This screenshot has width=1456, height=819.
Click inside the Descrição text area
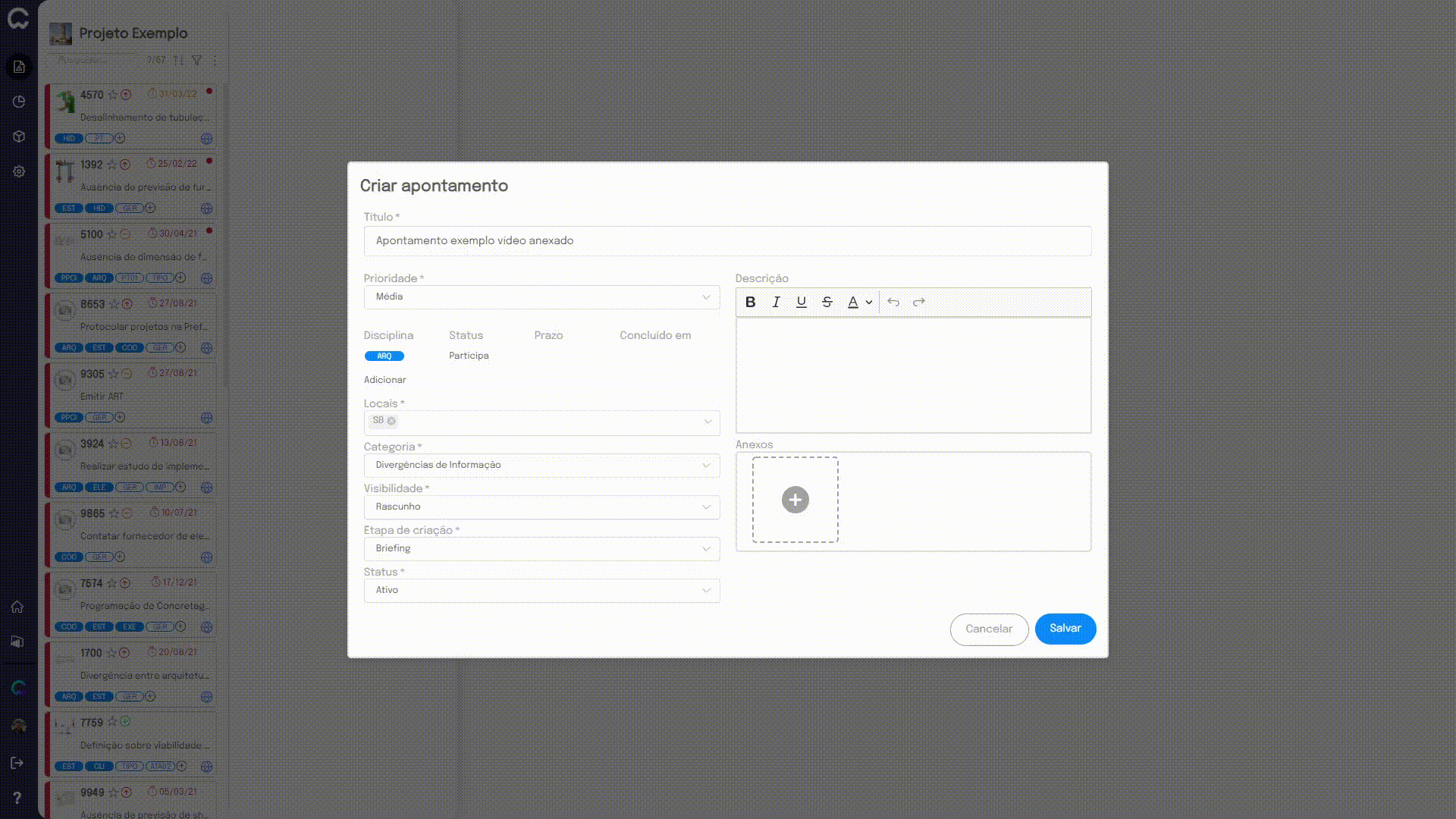[x=913, y=375]
